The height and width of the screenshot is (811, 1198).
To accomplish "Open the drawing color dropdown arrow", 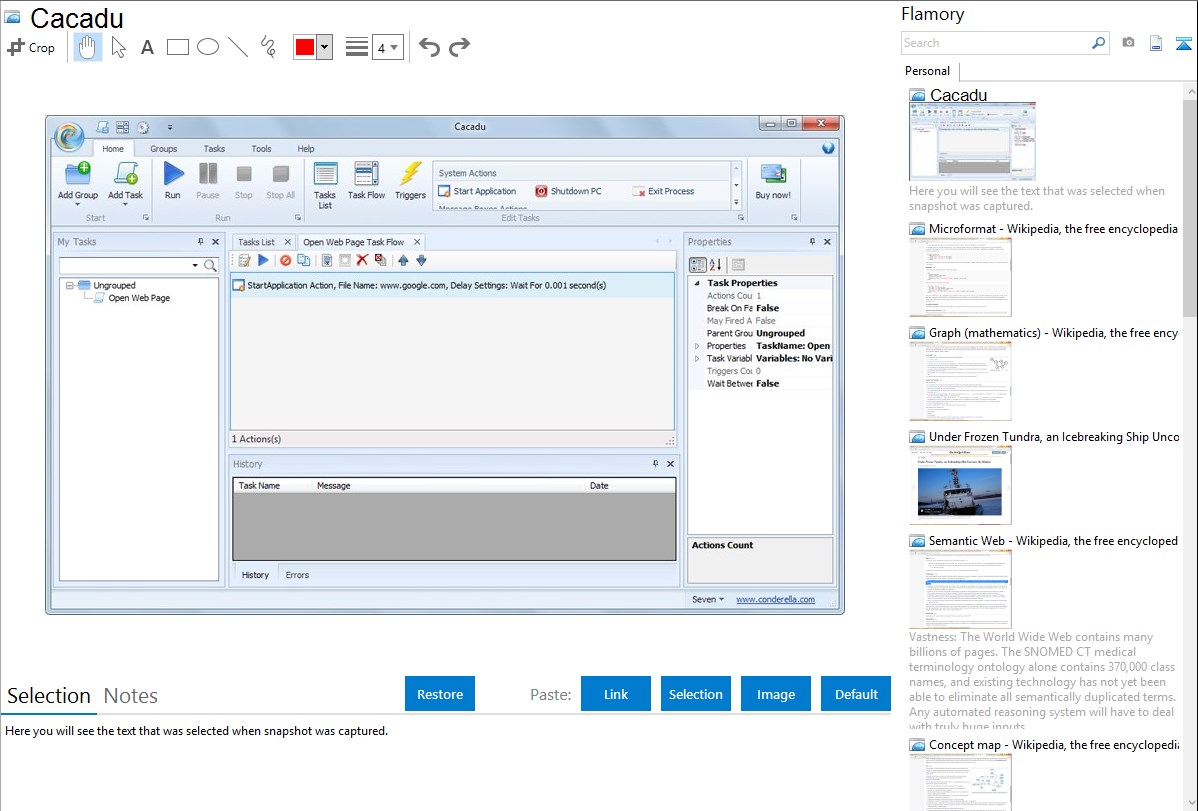I will pyautogui.click(x=325, y=47).
